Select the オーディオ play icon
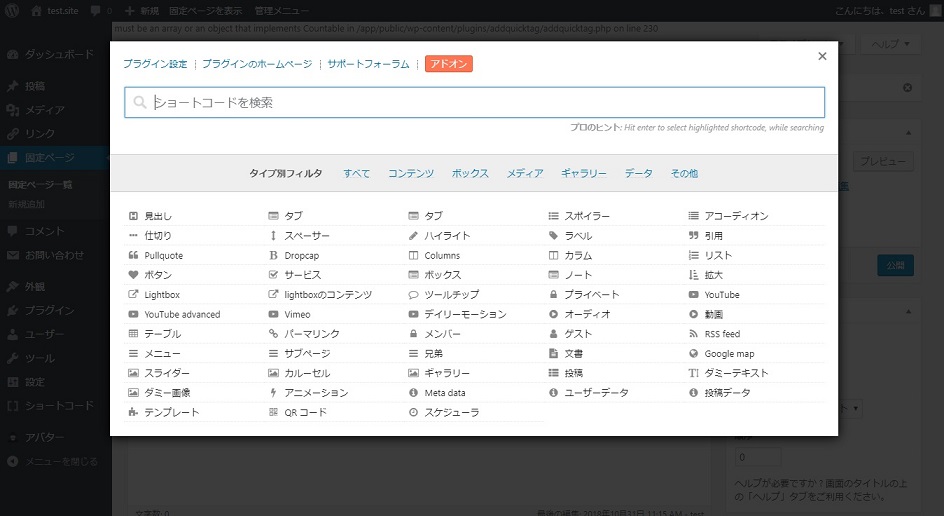This screenshot has width=944, height=516. coord(554,314)
